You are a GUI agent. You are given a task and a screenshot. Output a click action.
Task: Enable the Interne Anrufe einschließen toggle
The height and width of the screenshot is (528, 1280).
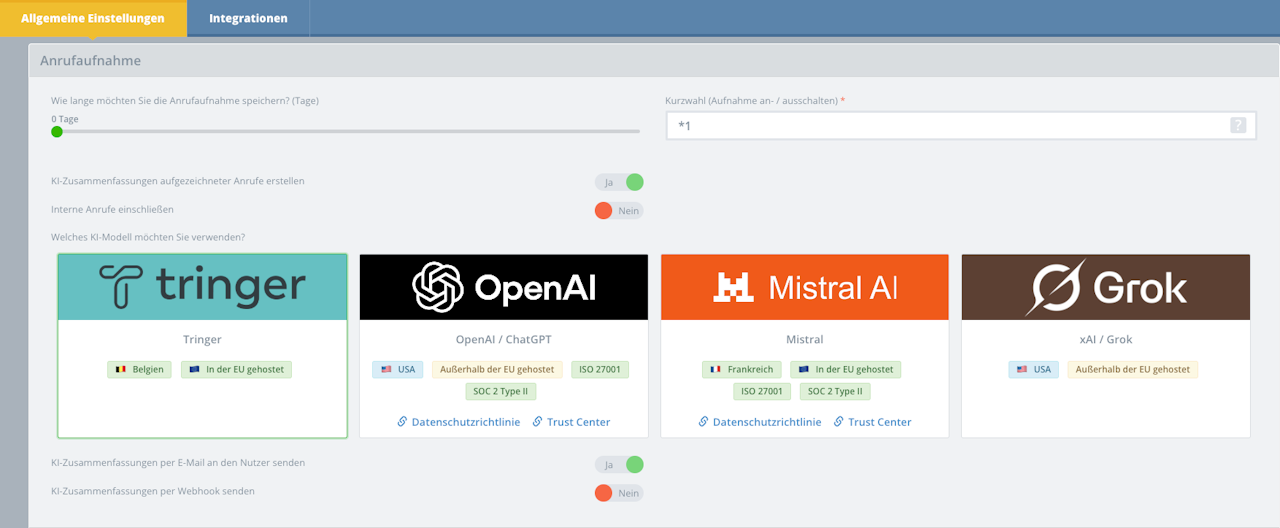coord(619,211)
